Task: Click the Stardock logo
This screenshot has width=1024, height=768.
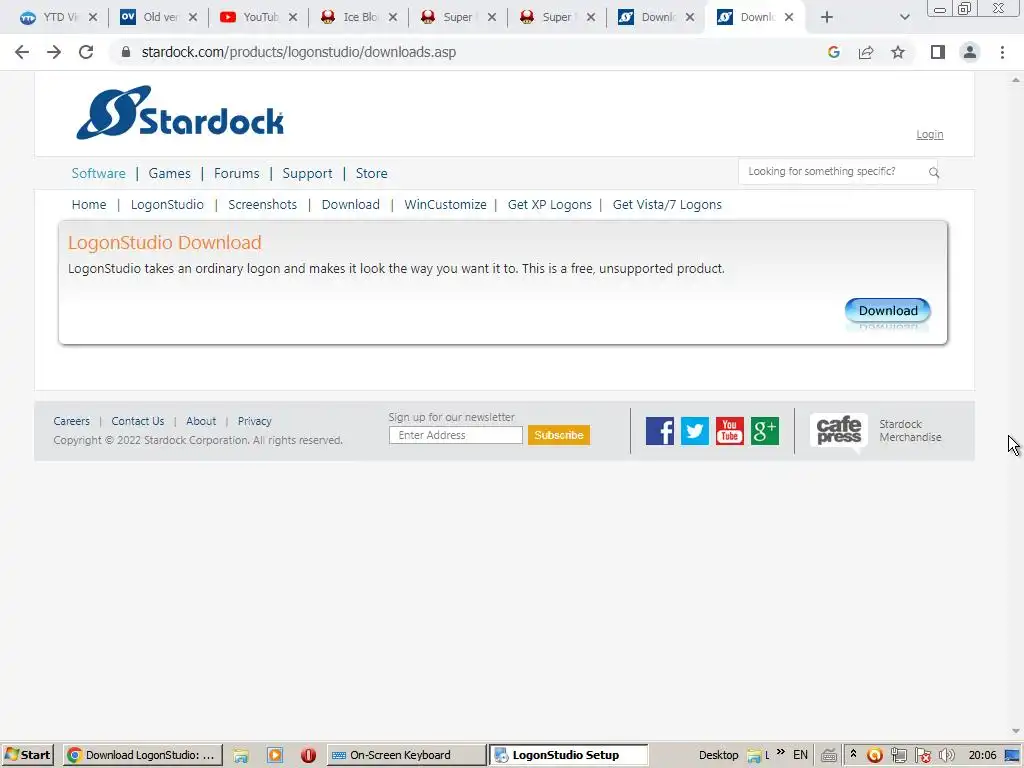Action: 180,112
